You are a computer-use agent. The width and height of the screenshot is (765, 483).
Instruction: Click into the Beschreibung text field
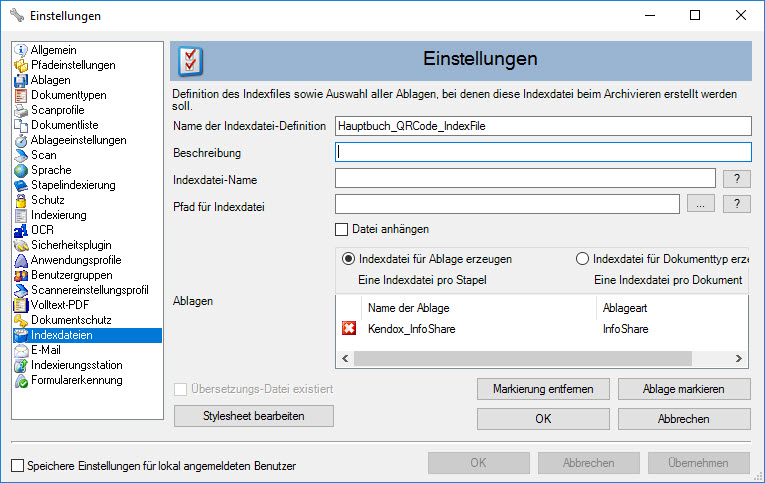click(543, 153)
